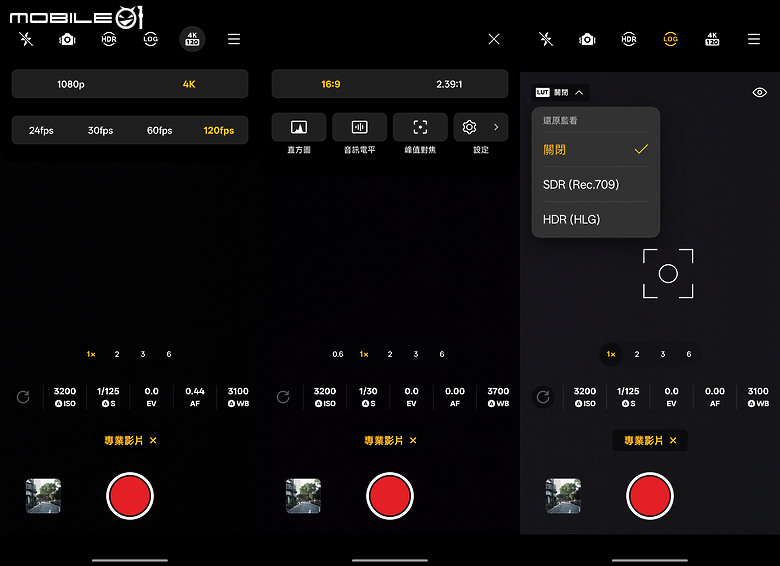This screenshot has height=566, width=780.
Task: Open hamburger menu in right screen
Action: click(x=754, y=39)
